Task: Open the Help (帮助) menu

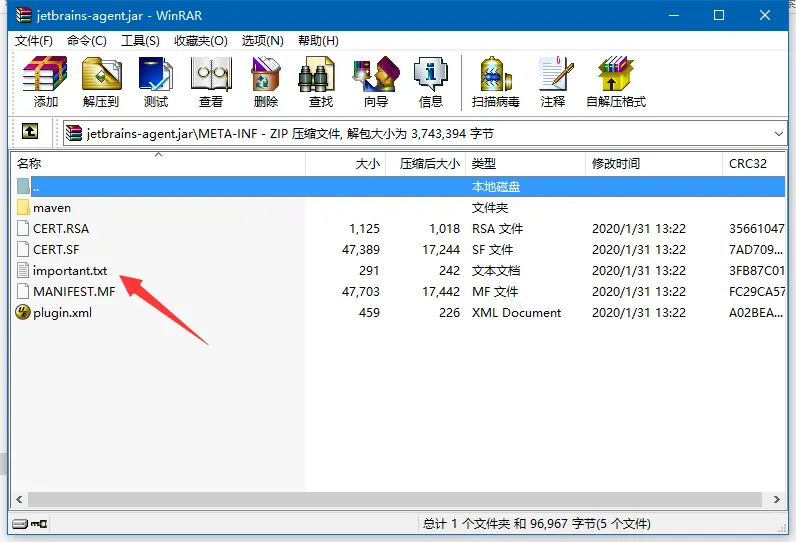Action: coord(318,41)
